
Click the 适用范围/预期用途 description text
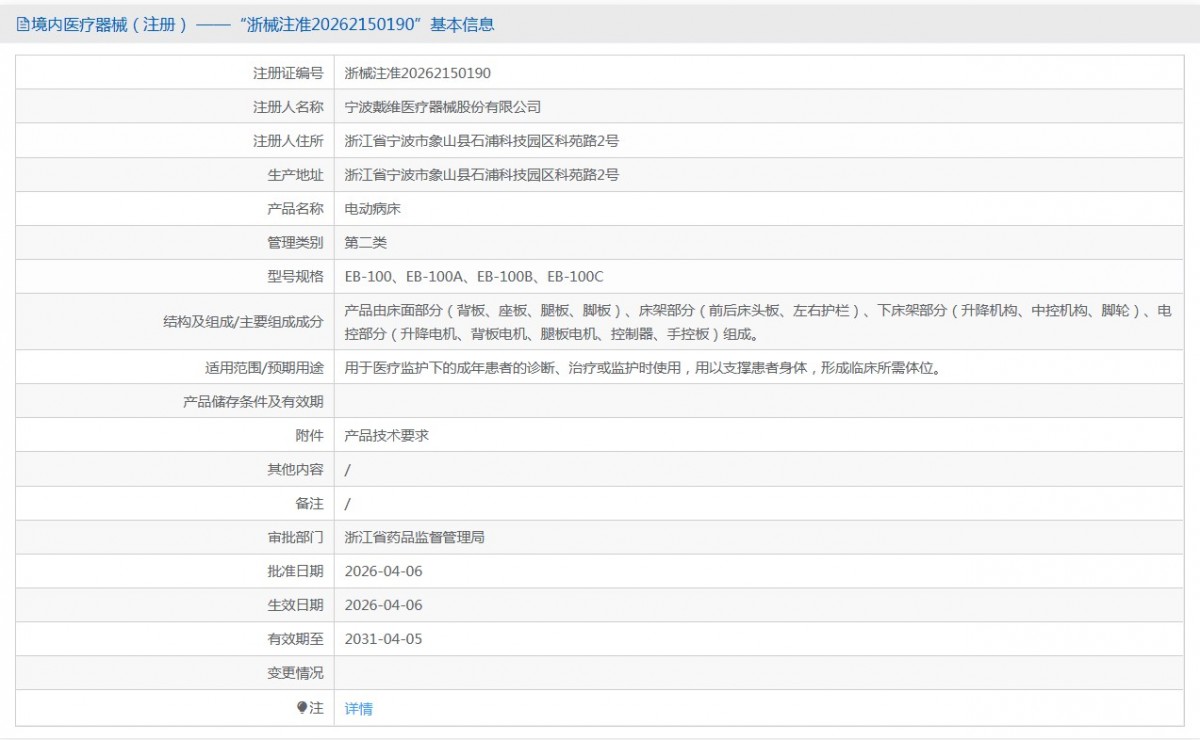coord(641,367)
